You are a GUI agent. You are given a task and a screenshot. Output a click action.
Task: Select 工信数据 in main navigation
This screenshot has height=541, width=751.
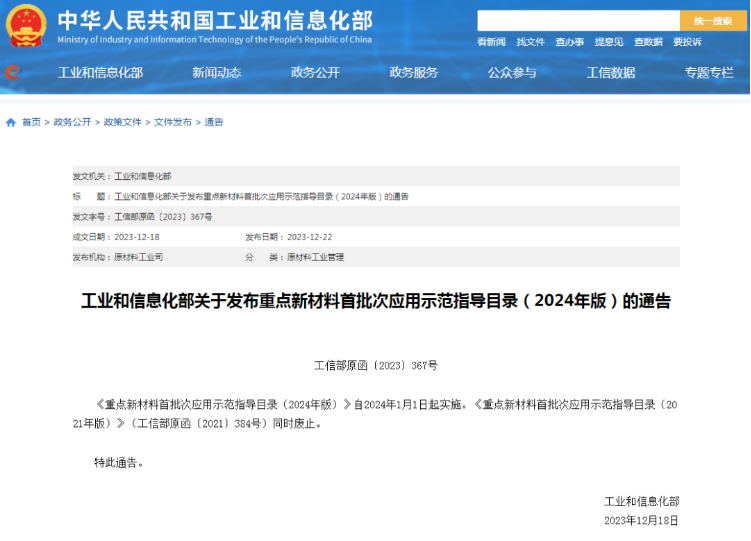[611, 73]
